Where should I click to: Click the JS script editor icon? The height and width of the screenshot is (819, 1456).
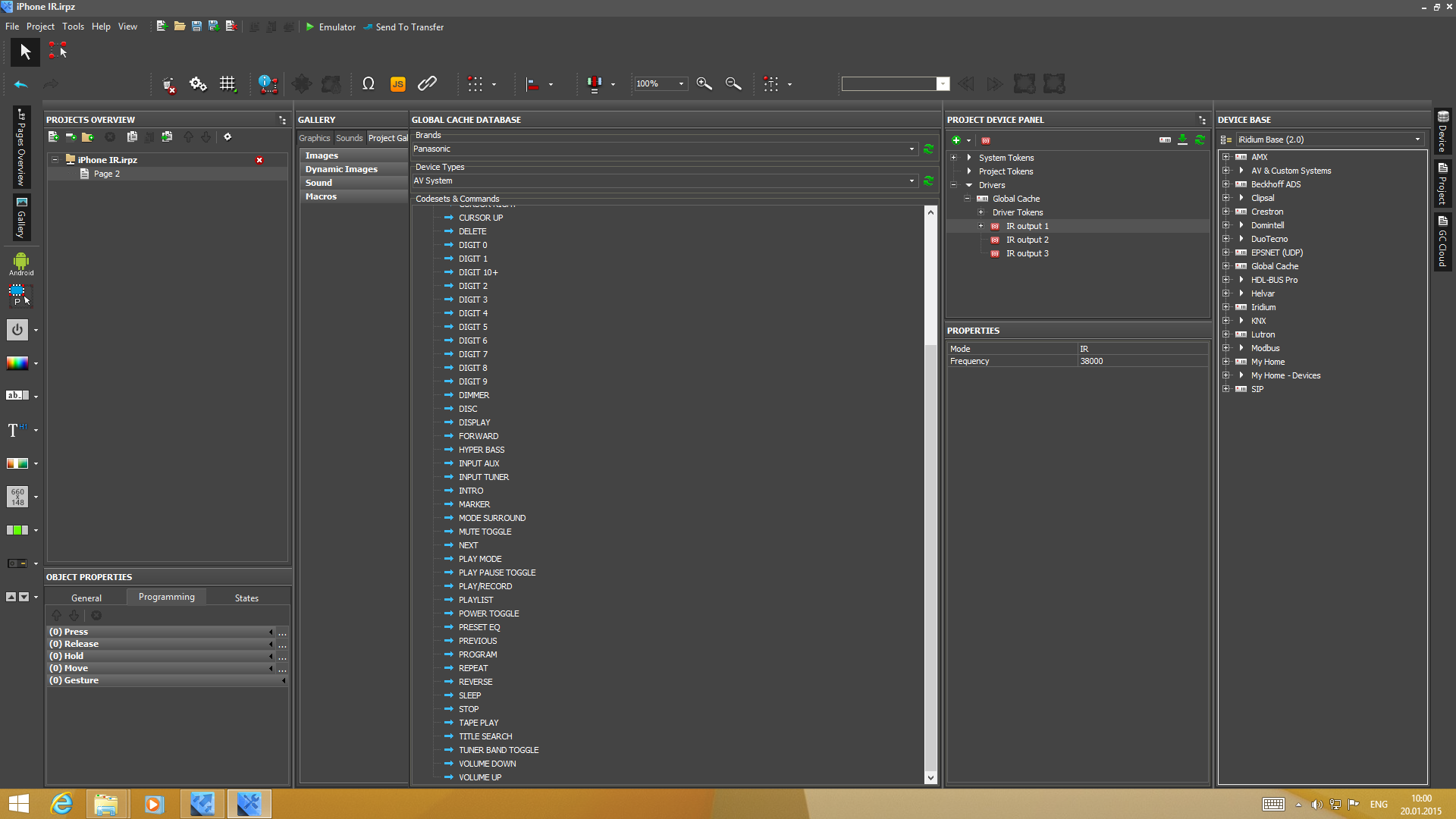pos(397,84)
